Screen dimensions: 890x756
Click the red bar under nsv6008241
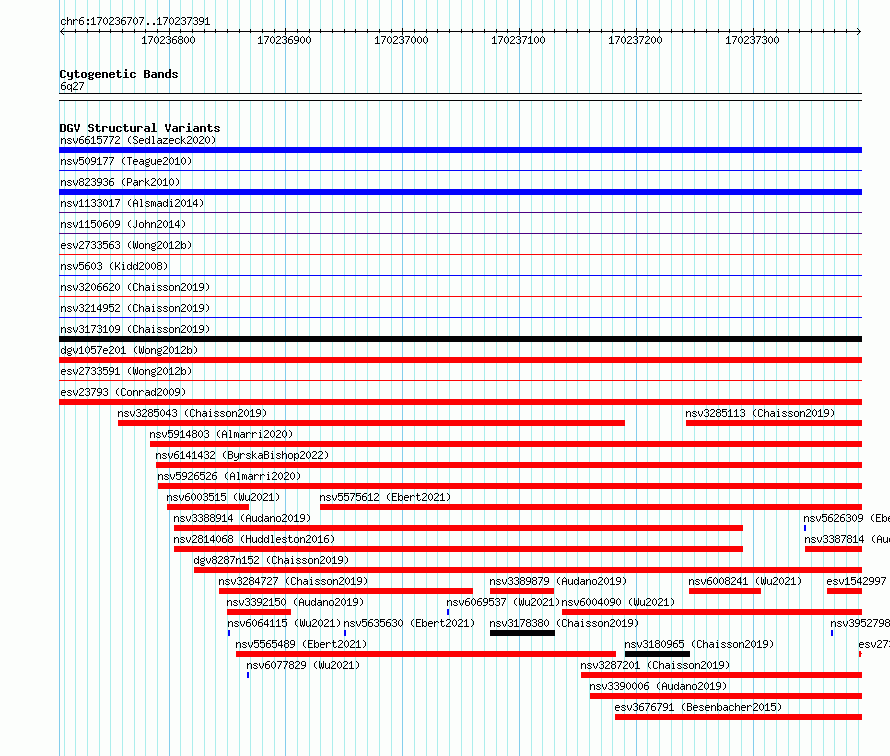[725, 591]
